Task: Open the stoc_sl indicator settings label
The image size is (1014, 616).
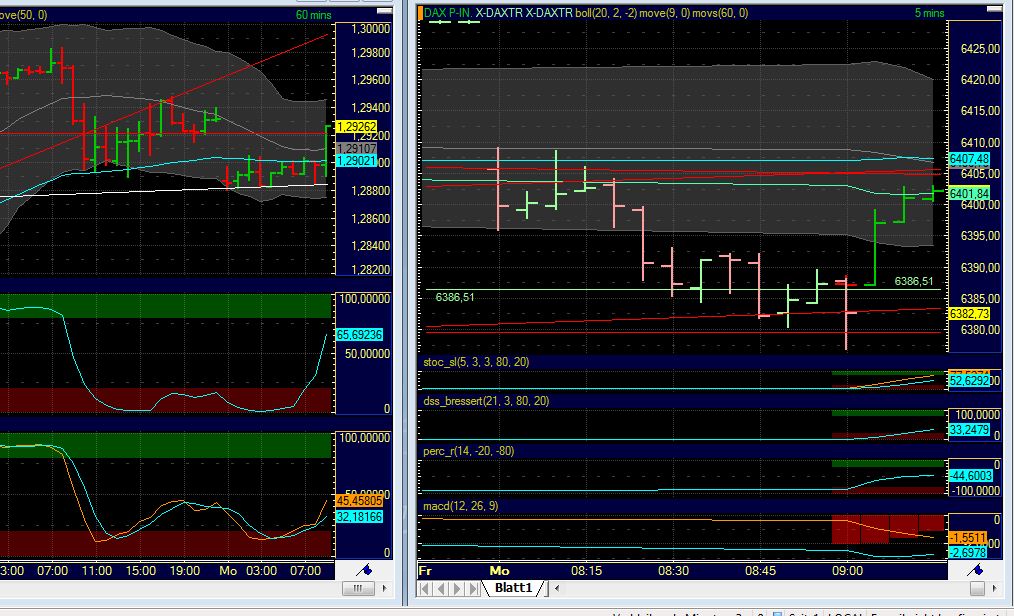Action: pyautogui.click(x=477, y=363)
